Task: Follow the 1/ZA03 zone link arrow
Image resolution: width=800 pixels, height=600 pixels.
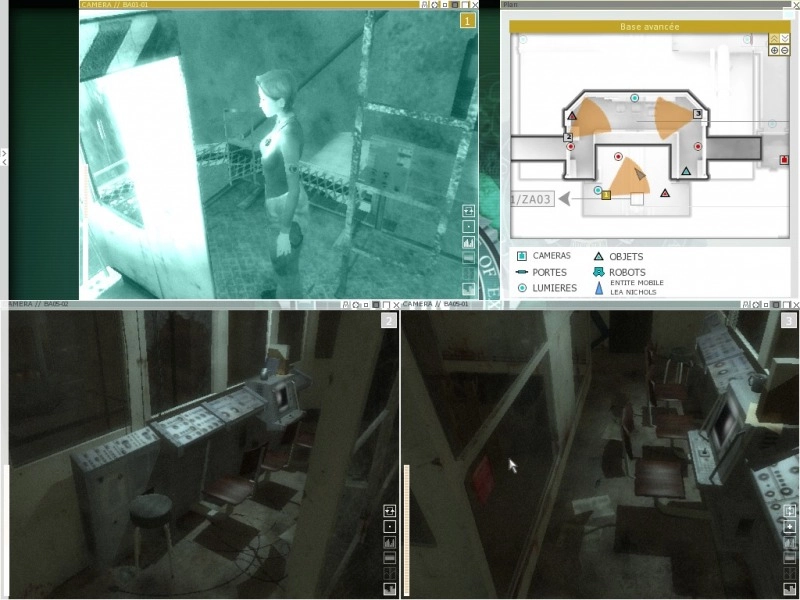Action: coord(564,199)
